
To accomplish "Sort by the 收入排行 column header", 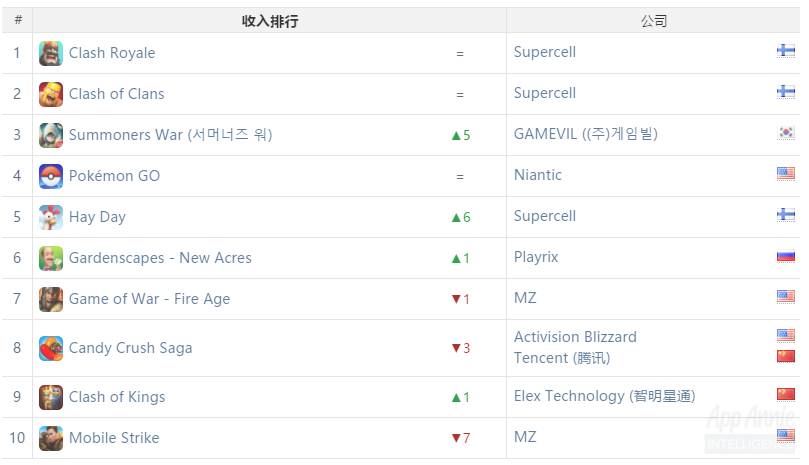I will [270, 21].
